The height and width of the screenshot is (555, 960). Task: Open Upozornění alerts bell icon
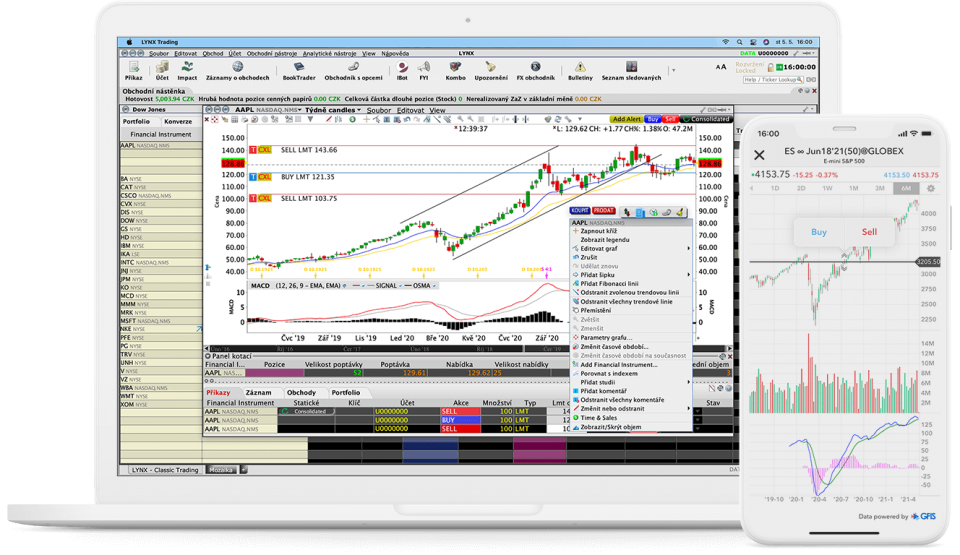(x=491, y=70)
